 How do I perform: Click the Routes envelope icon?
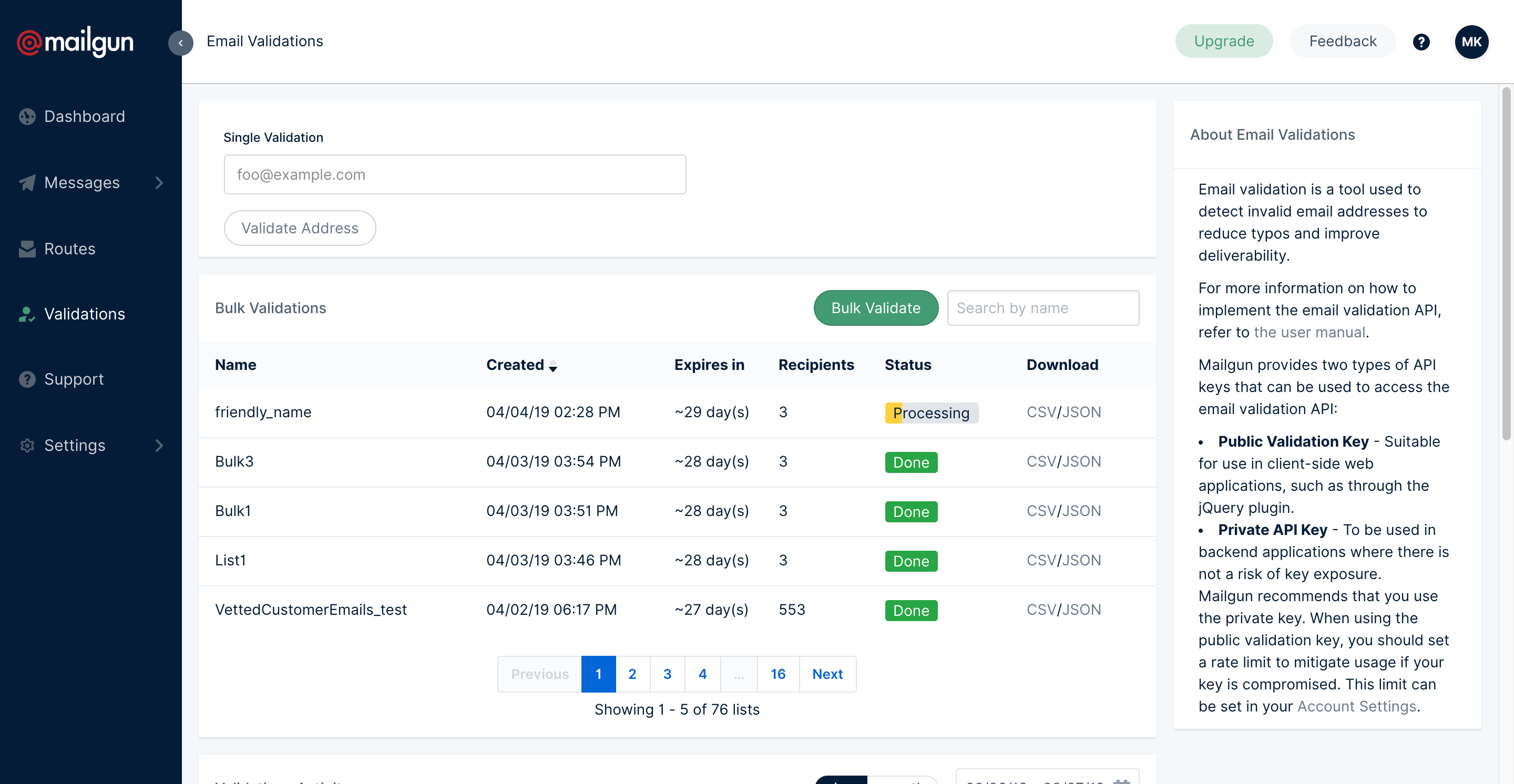point(27,249)
